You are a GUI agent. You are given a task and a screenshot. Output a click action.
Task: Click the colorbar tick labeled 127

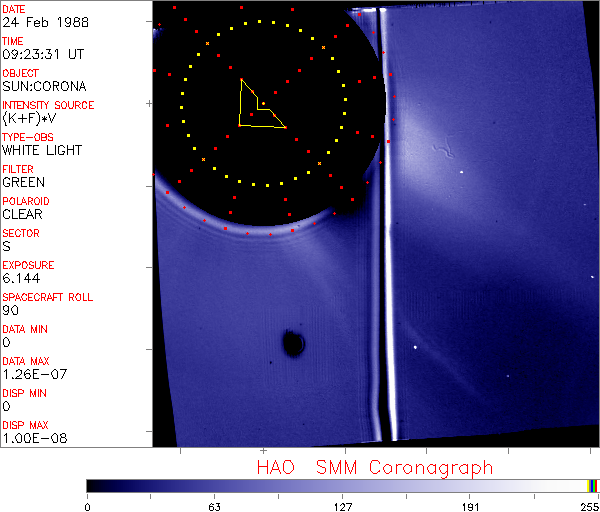pyautogui.click(x=342, y=507)
